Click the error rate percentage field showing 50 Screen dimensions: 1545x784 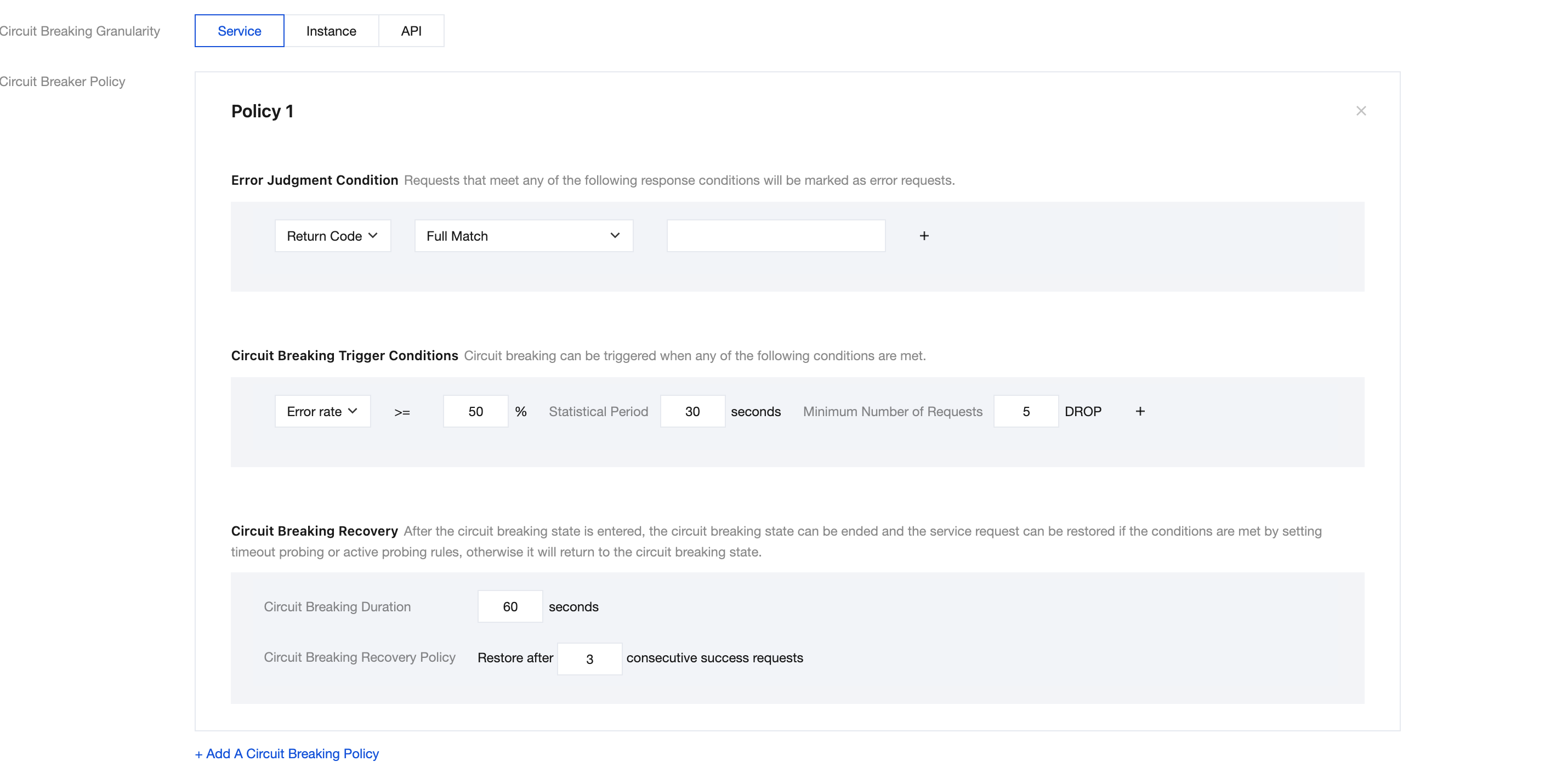point(475,411)
